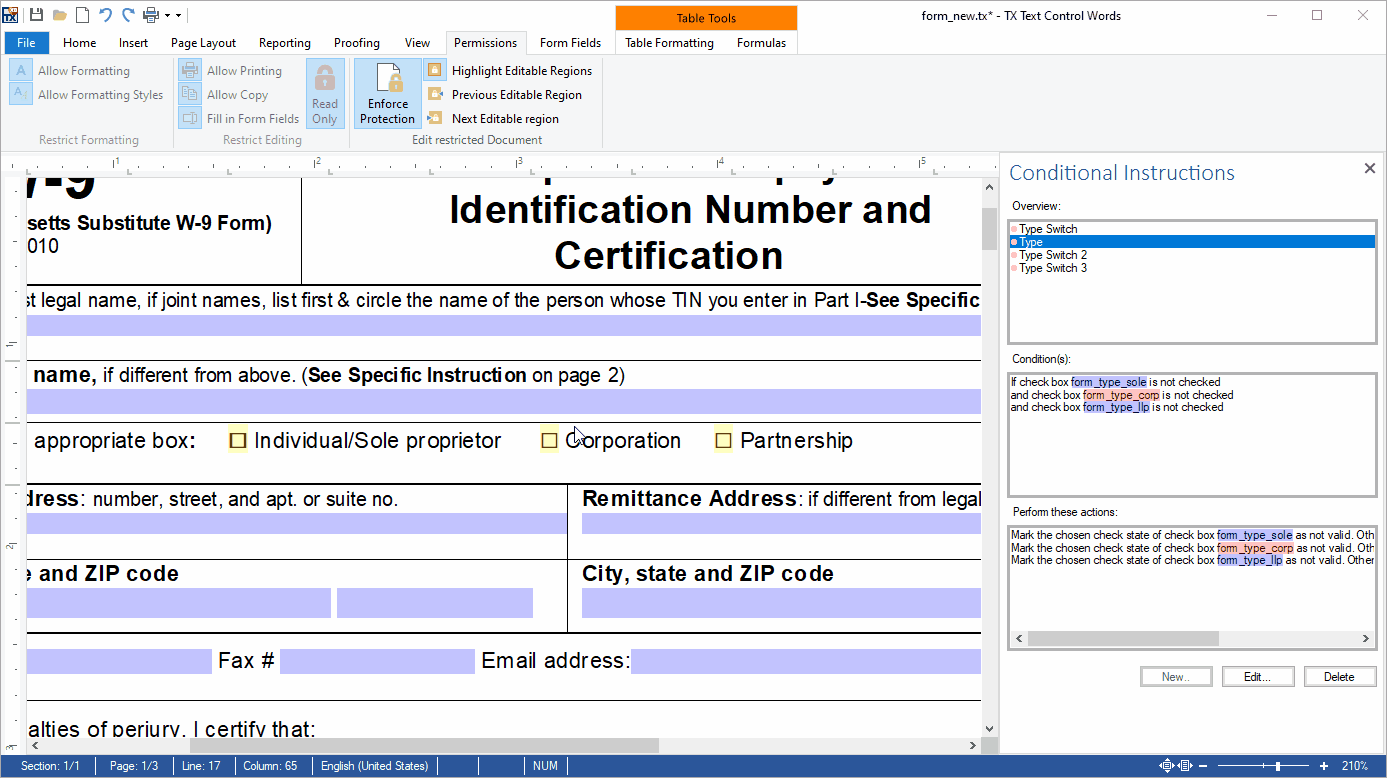This screenshot has width=1387, height=778.
Task: Click the Remittance Address form field
Action: (x=782, y=524)
